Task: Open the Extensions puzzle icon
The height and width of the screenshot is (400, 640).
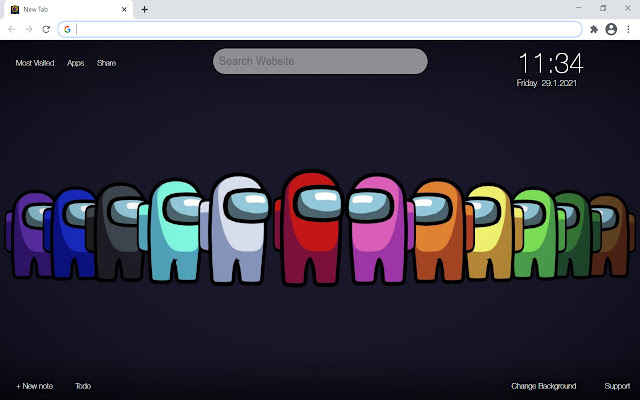Action: (x=594, y=29)
